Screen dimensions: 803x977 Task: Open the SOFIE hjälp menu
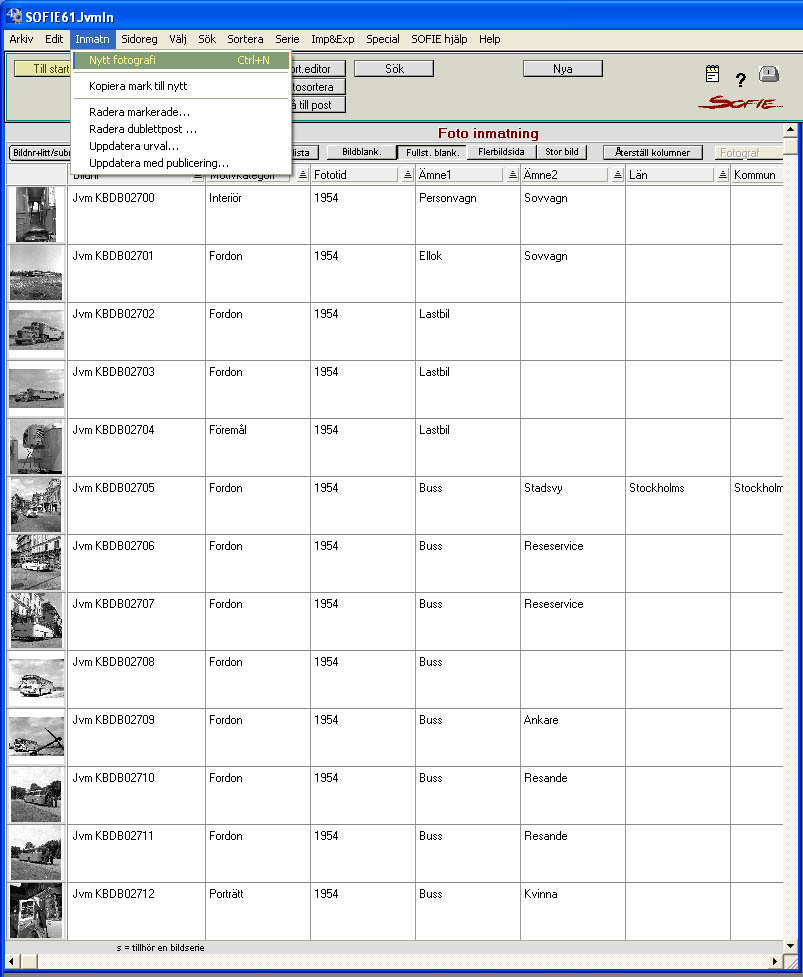point(439,39)
